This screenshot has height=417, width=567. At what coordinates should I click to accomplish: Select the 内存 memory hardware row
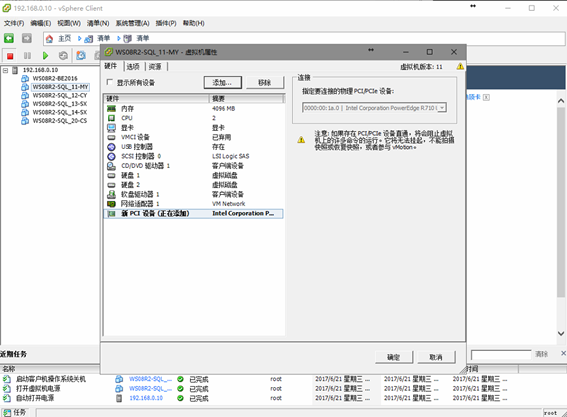coord(193,108)
